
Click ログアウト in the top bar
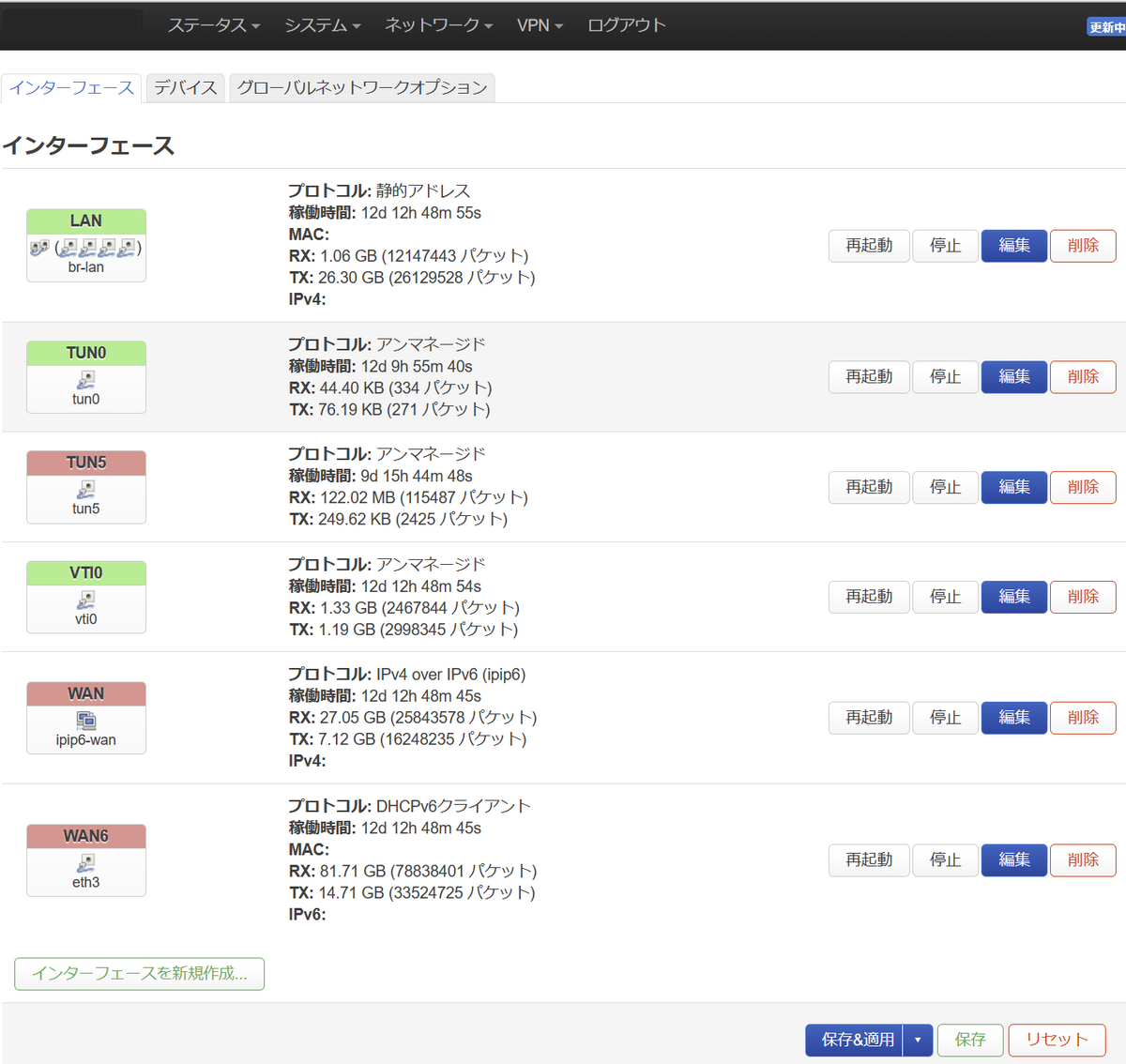pos(626,25)
